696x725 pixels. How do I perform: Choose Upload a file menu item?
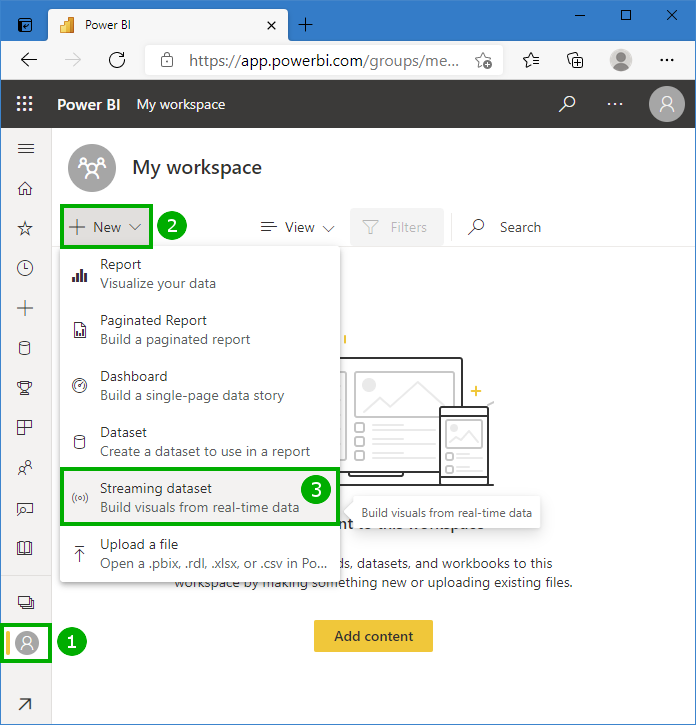tap(200, 553)
